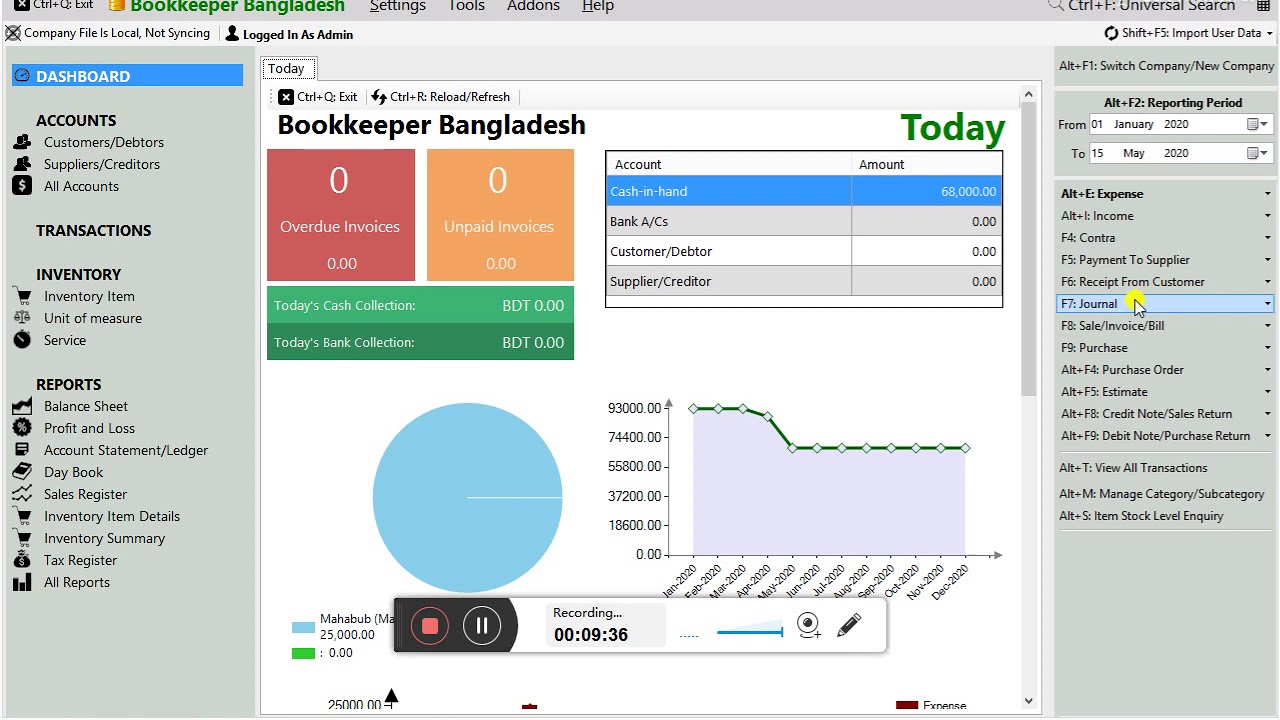Click the Universal Search field
1280x720 pixels.
(1151, 6)
